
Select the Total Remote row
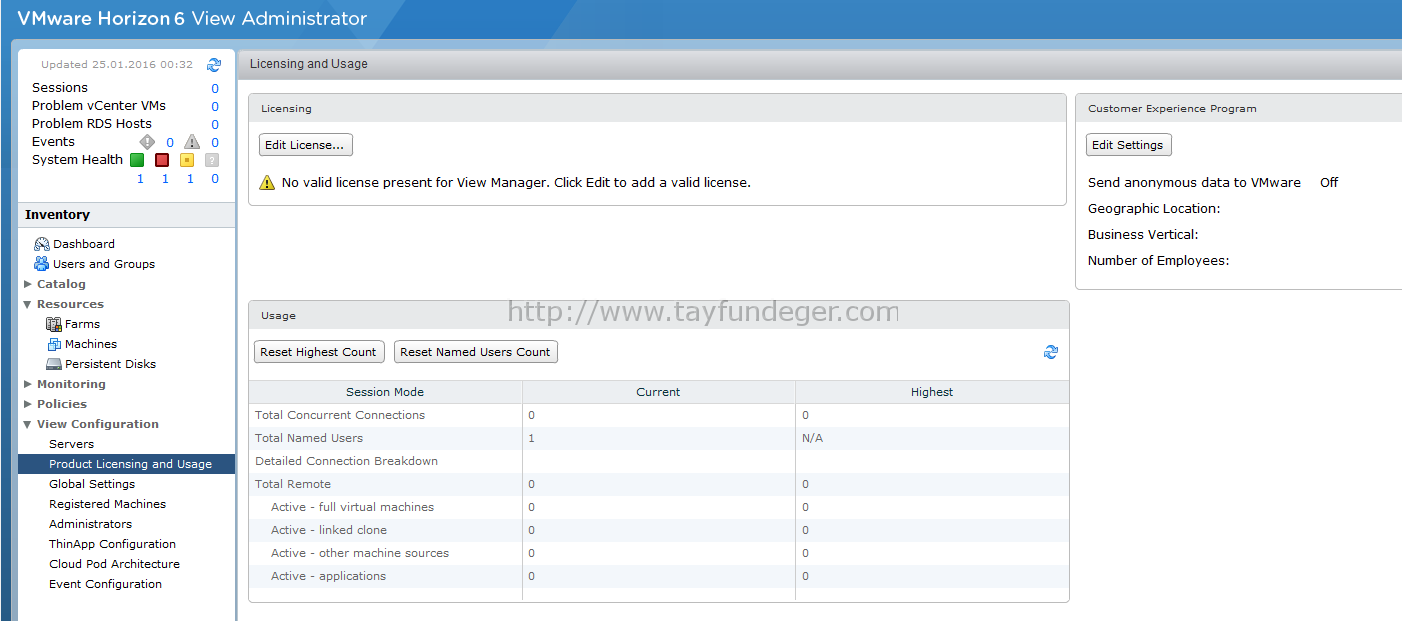click(659, 484)
